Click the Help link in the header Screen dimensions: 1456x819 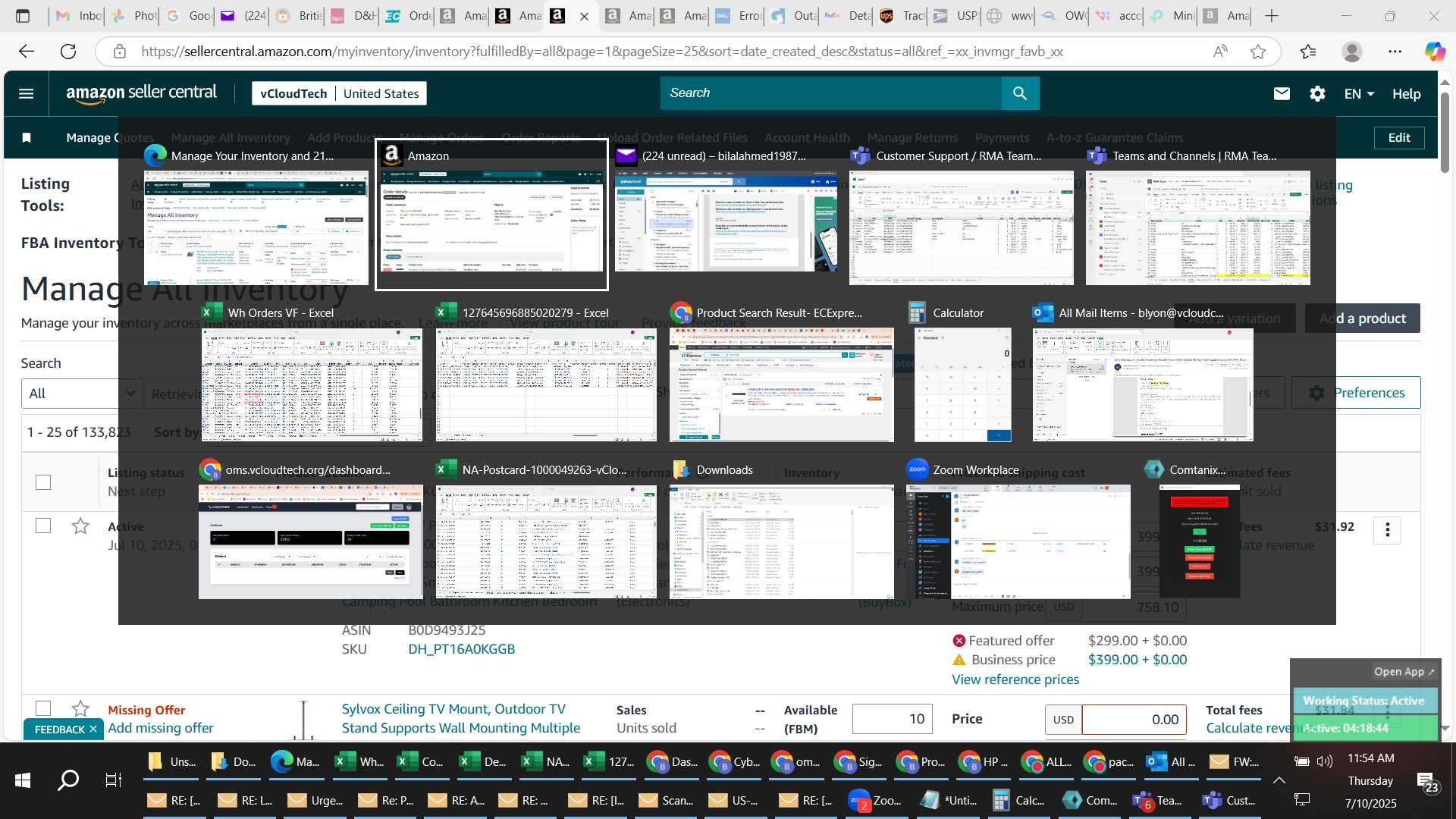pyautogui.click(x=1406, y=93)
